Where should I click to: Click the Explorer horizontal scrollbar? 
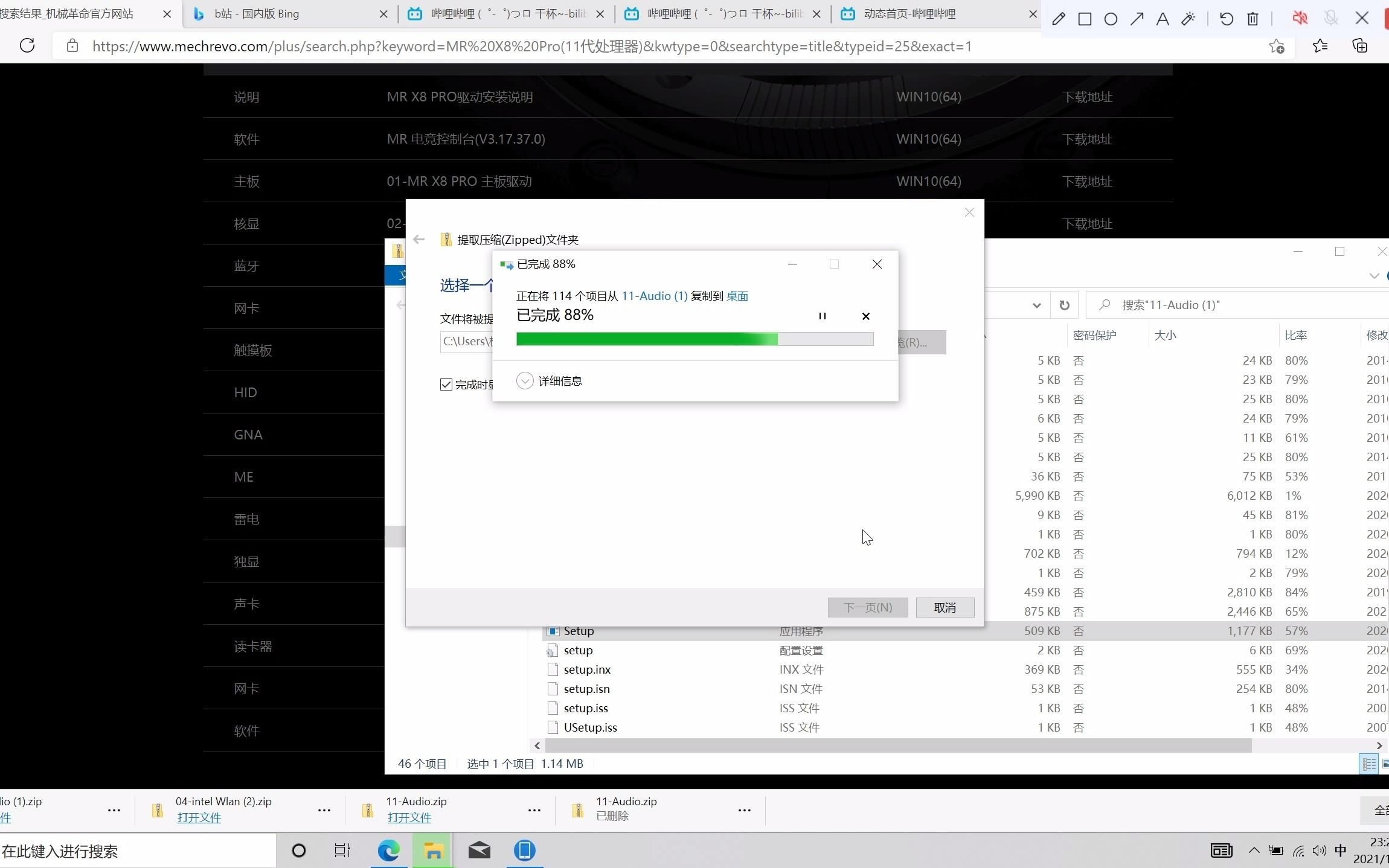(x=897, y=745)
